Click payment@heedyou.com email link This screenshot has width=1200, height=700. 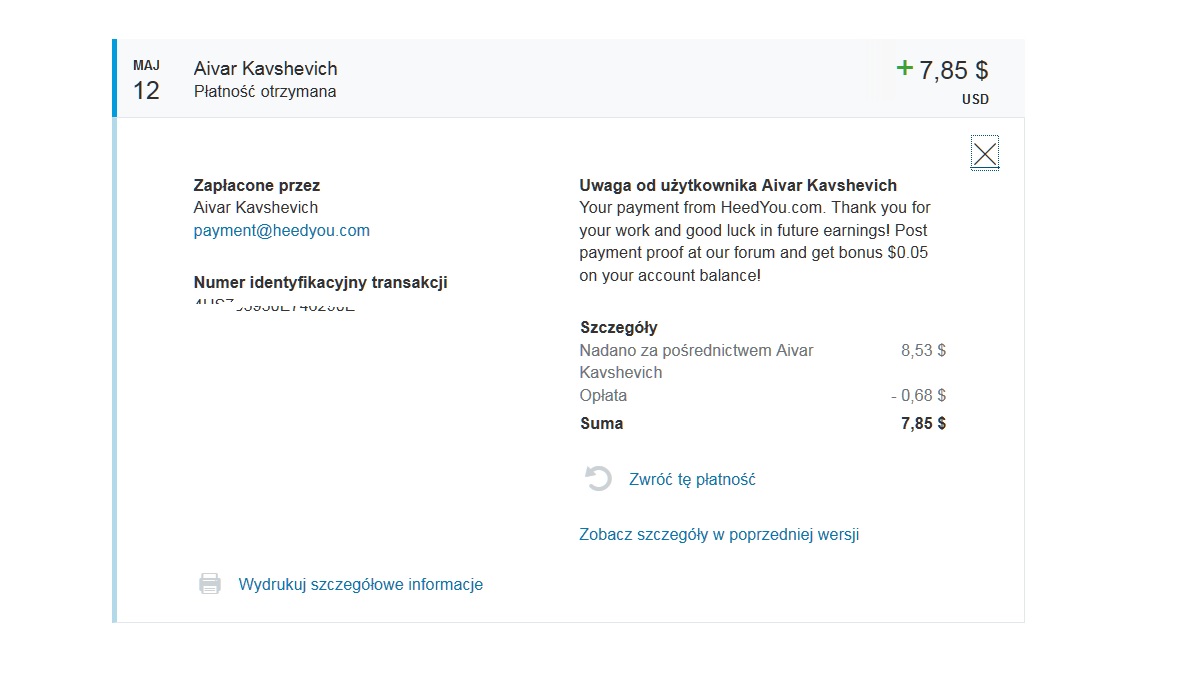tap(281, 230)
